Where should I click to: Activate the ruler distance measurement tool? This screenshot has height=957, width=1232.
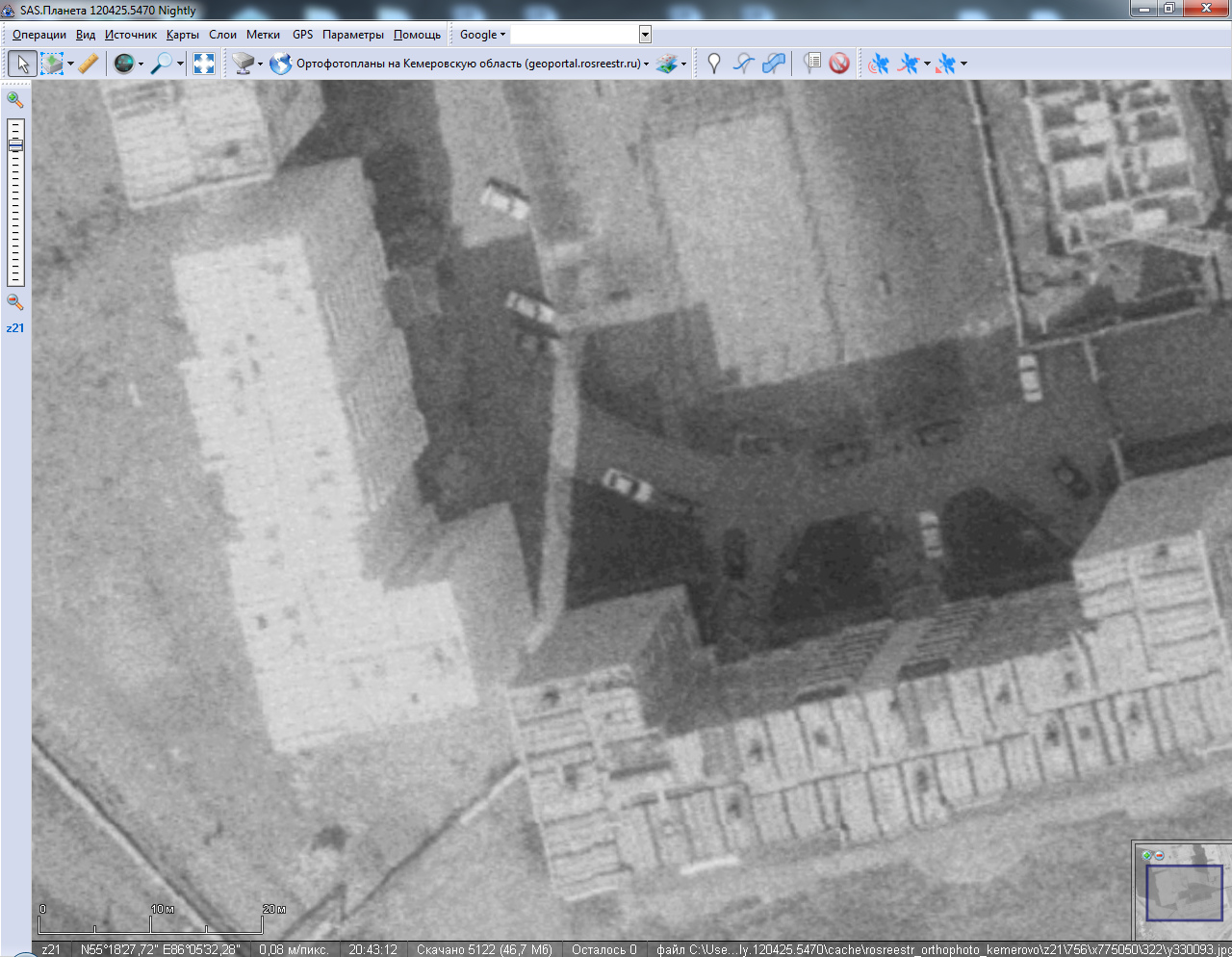click(89, 64)
